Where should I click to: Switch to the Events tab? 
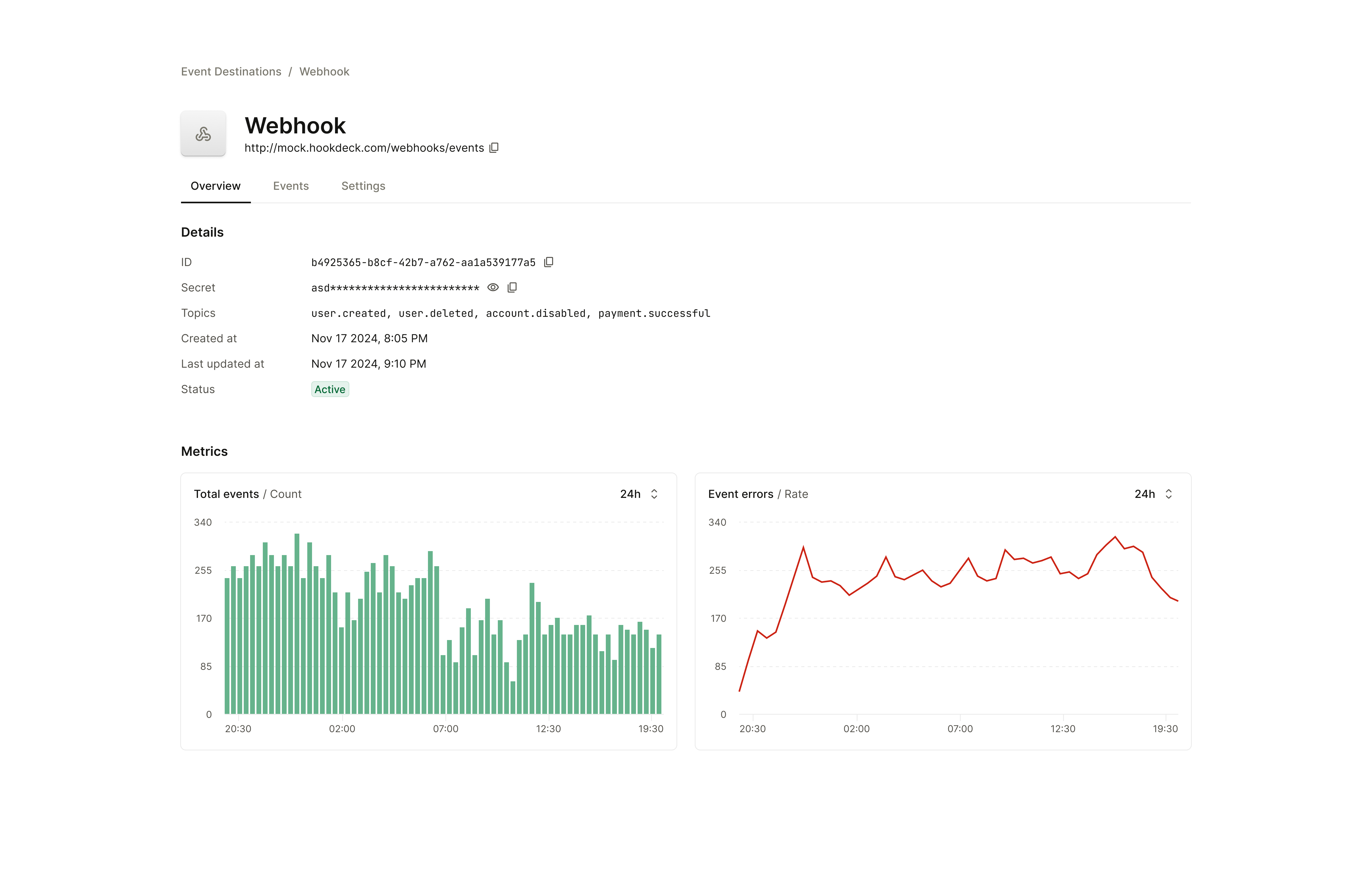(x=291, y=186)
